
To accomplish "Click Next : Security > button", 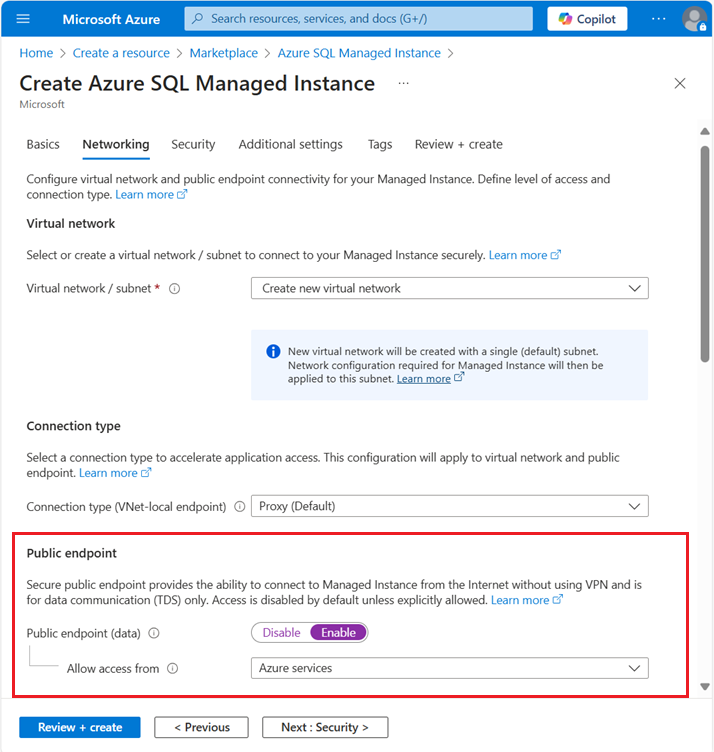I will (325, 727).
